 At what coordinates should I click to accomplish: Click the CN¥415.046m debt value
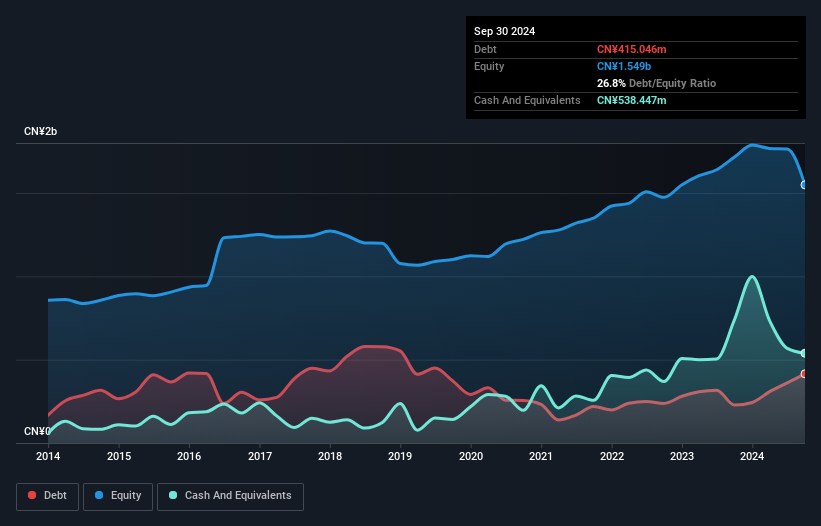631,49
